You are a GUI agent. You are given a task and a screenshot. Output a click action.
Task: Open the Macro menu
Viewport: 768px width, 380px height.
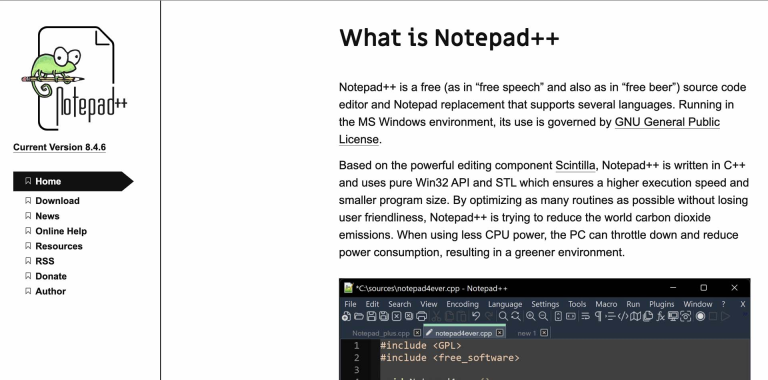click(x=606, y=304)
